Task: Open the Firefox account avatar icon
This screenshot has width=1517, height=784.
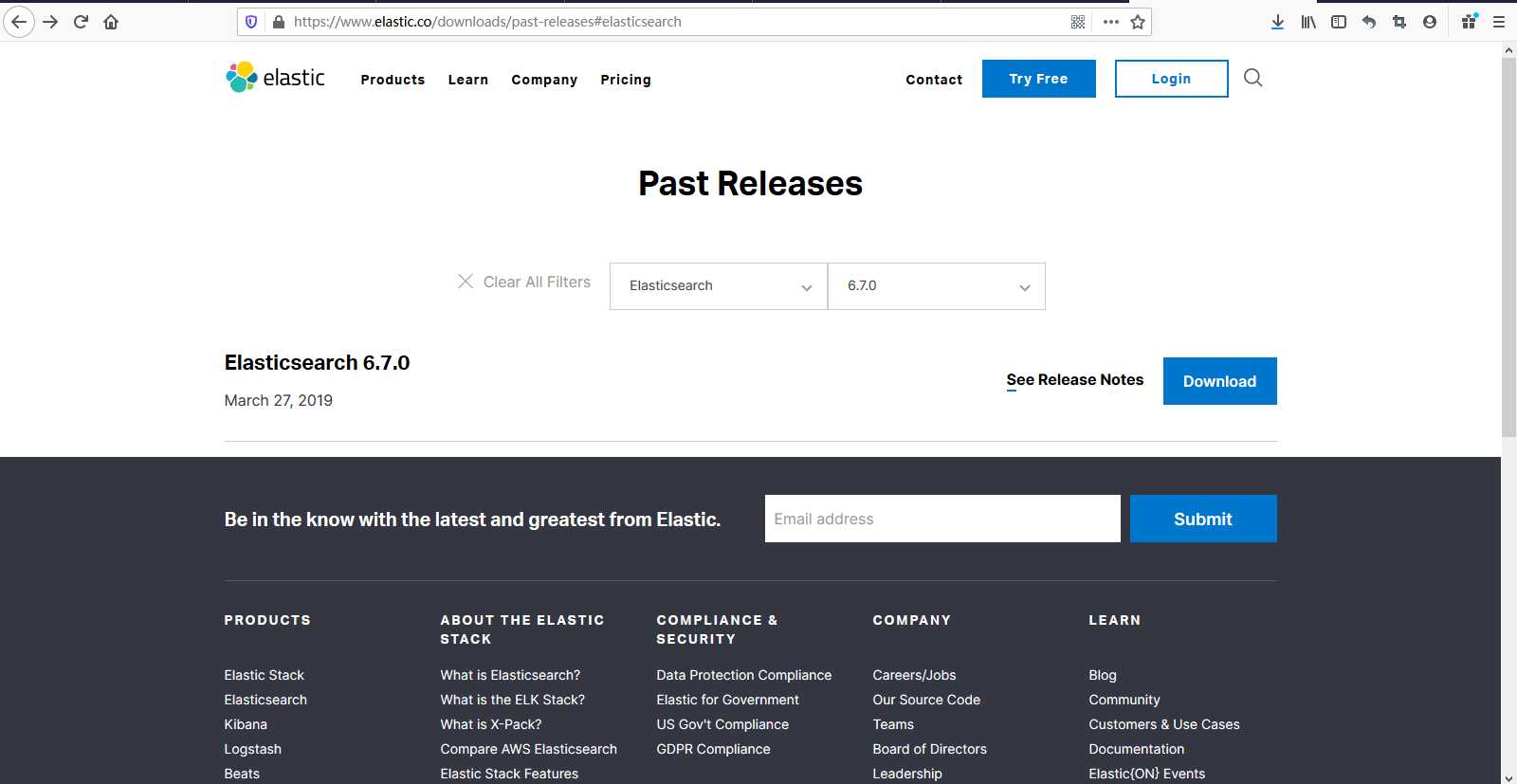Action: click(x=1430, y=22)
